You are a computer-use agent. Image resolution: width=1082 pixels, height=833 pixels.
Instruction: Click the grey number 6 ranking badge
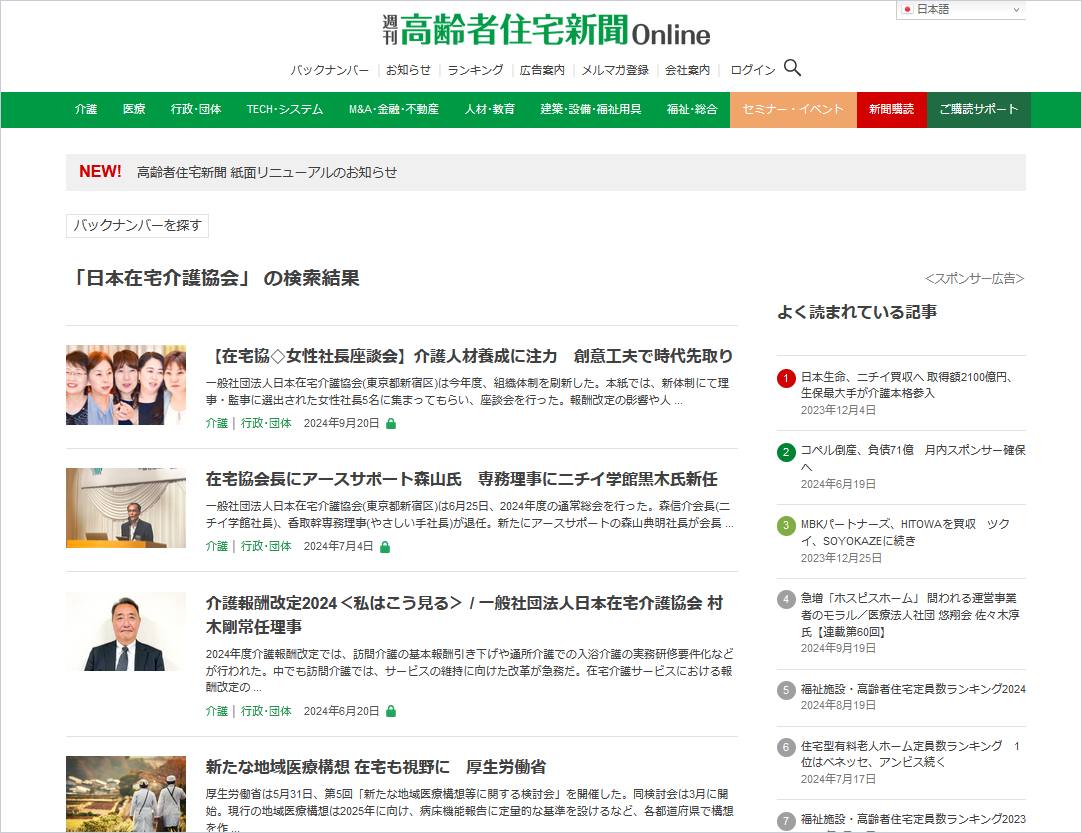click(786, 747)
